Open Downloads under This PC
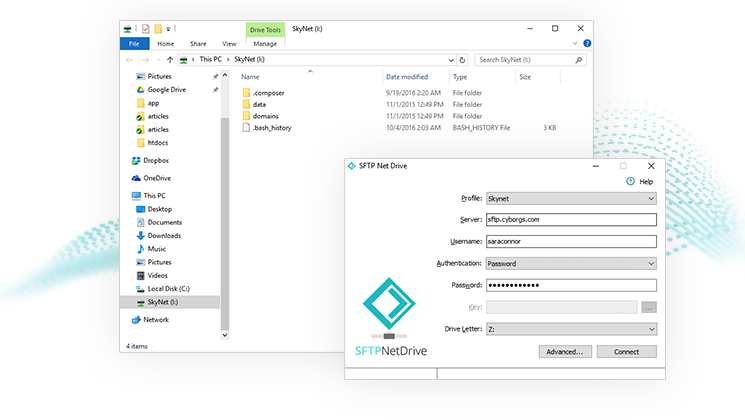 pyautogui.click(x=164, y=236)
